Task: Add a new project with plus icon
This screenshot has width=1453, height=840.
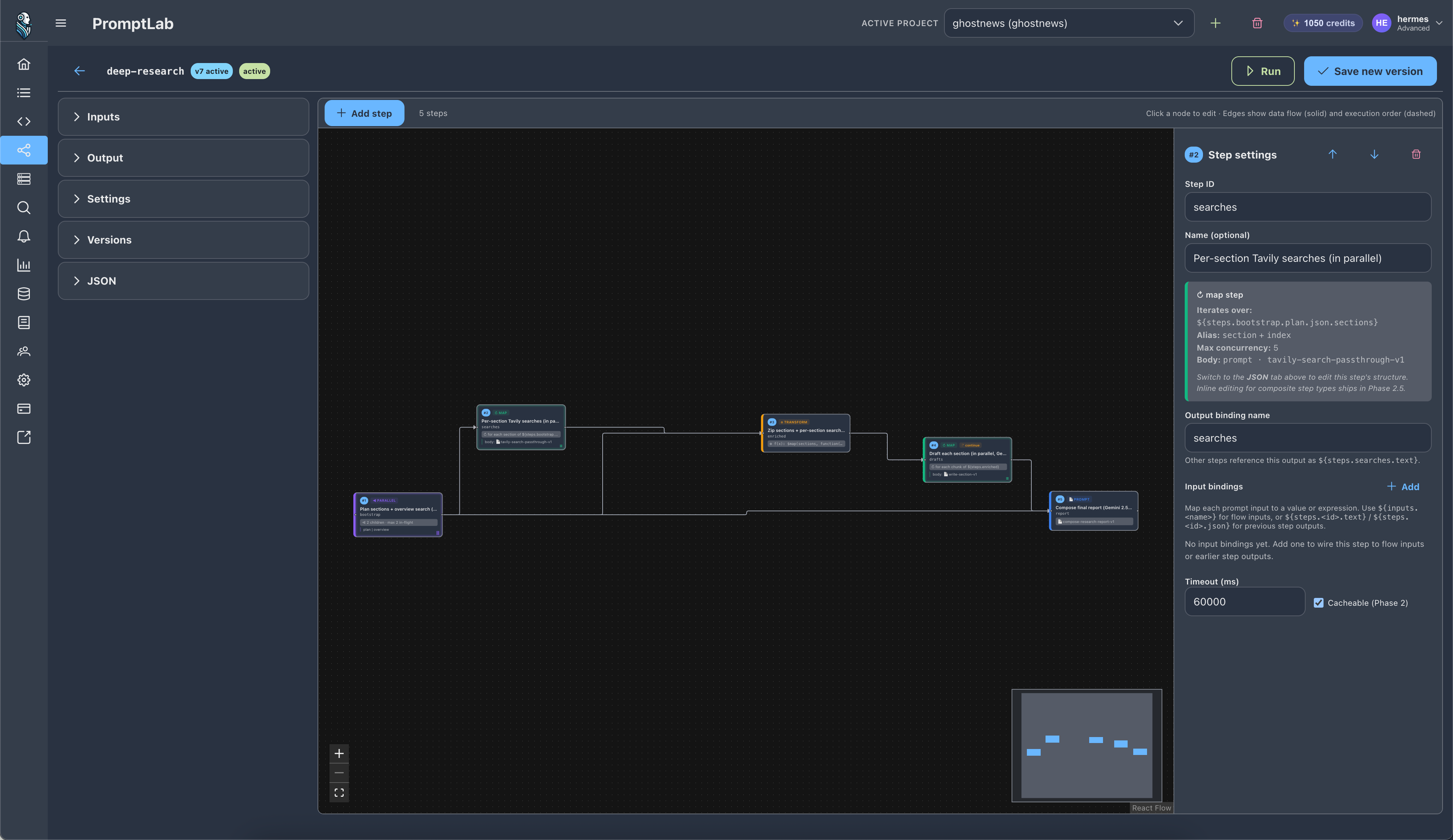Action: (1215, 23)
